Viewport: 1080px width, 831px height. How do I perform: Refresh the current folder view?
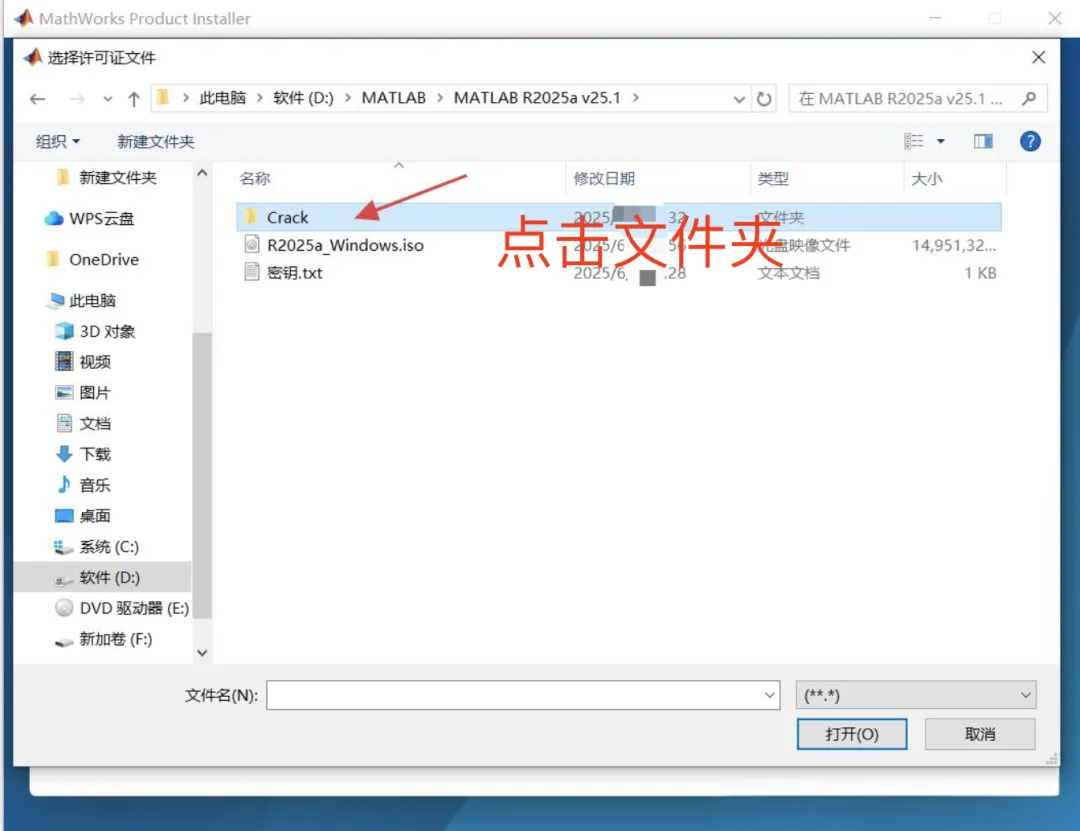[764, 99]
